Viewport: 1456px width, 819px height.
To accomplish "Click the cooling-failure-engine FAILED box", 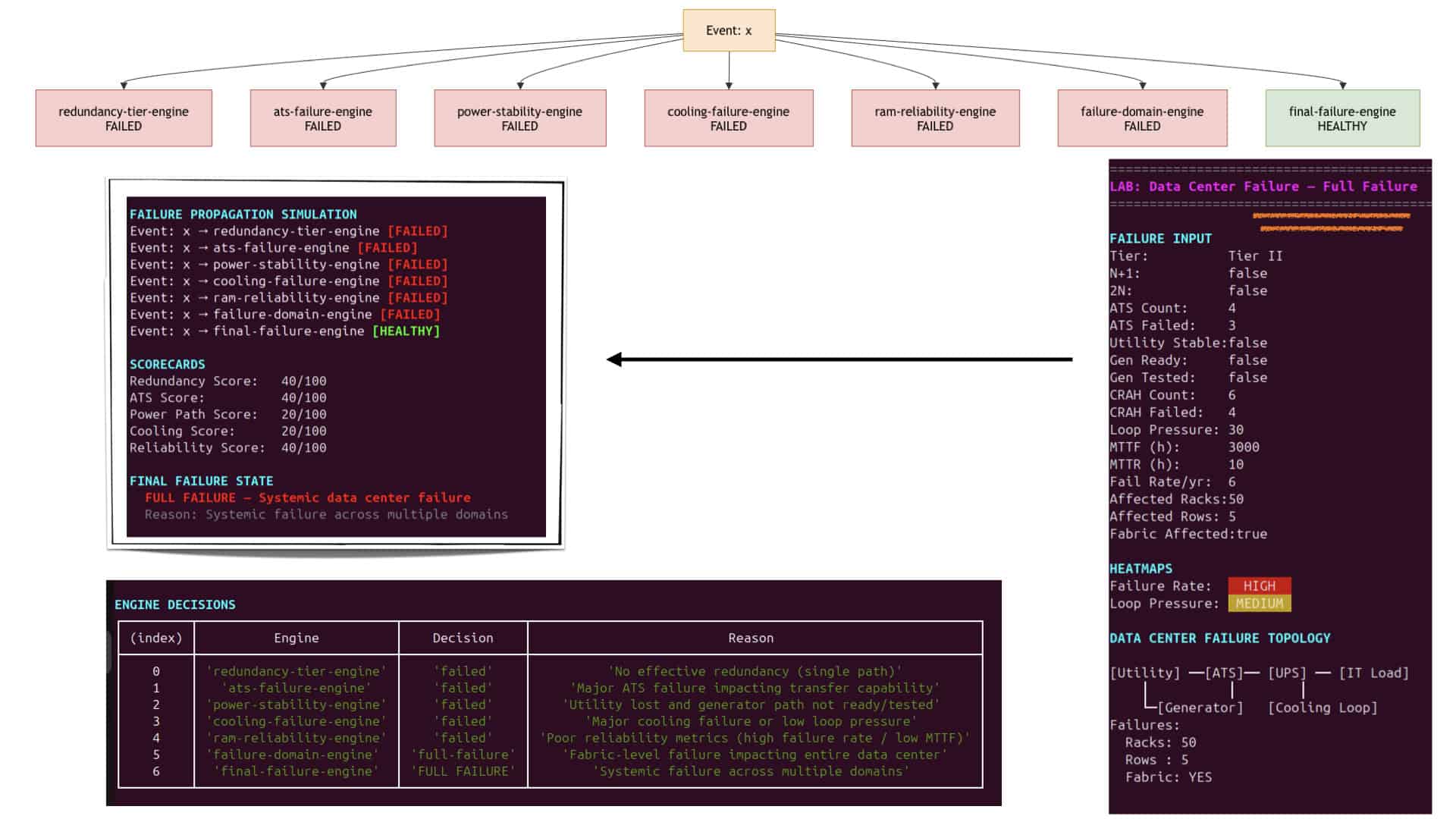I will pos(729,118).
